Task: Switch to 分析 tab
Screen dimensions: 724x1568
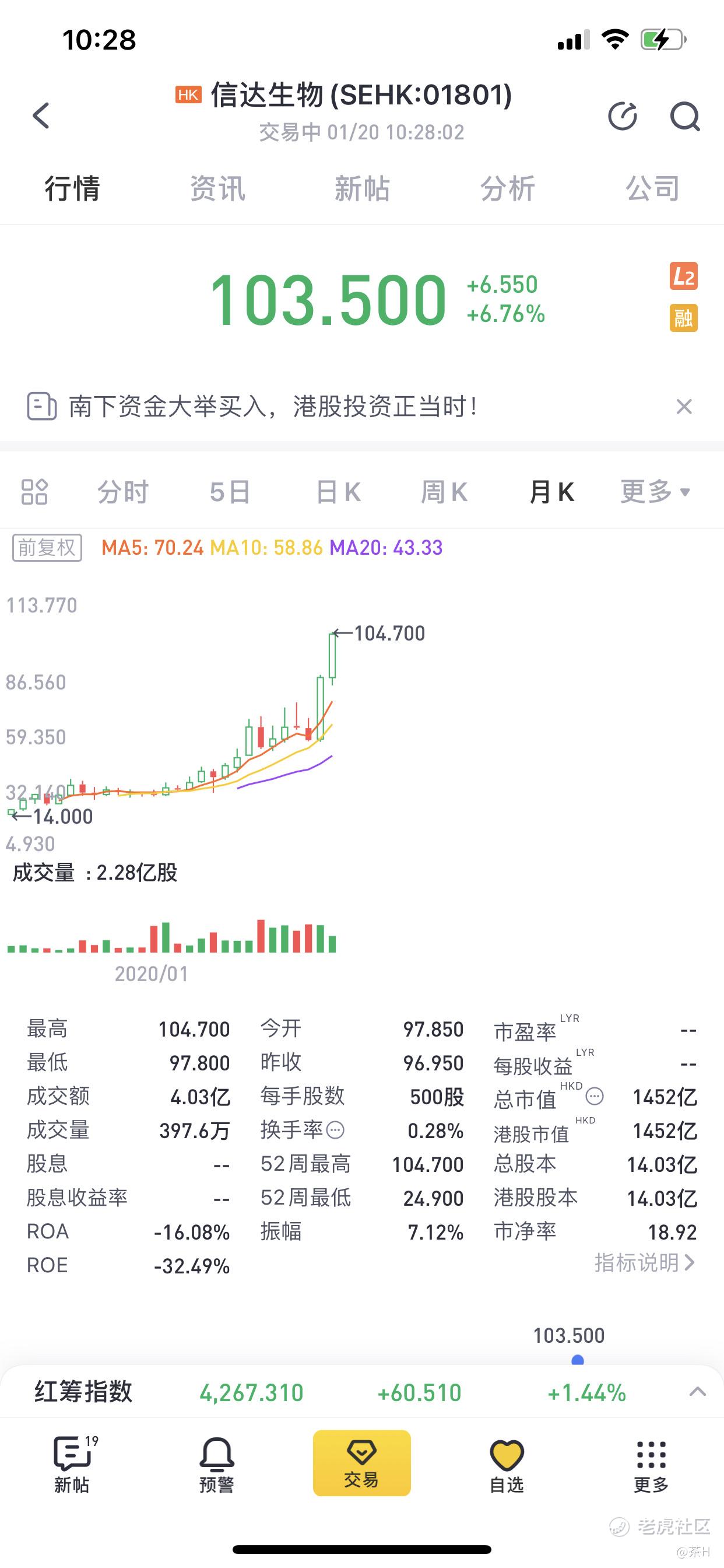Action: (x=507, y=188)
